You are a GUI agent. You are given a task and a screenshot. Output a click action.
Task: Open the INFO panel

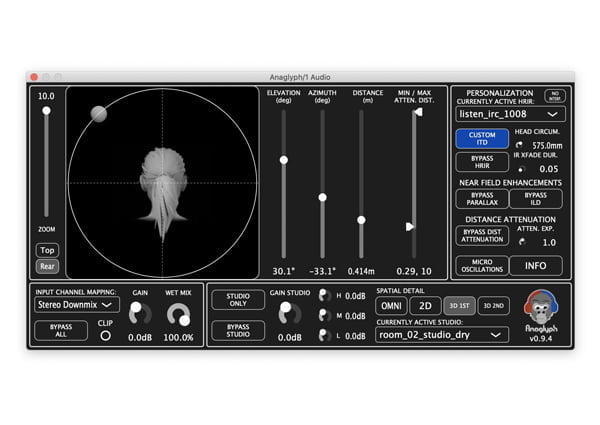coord(536,265)
